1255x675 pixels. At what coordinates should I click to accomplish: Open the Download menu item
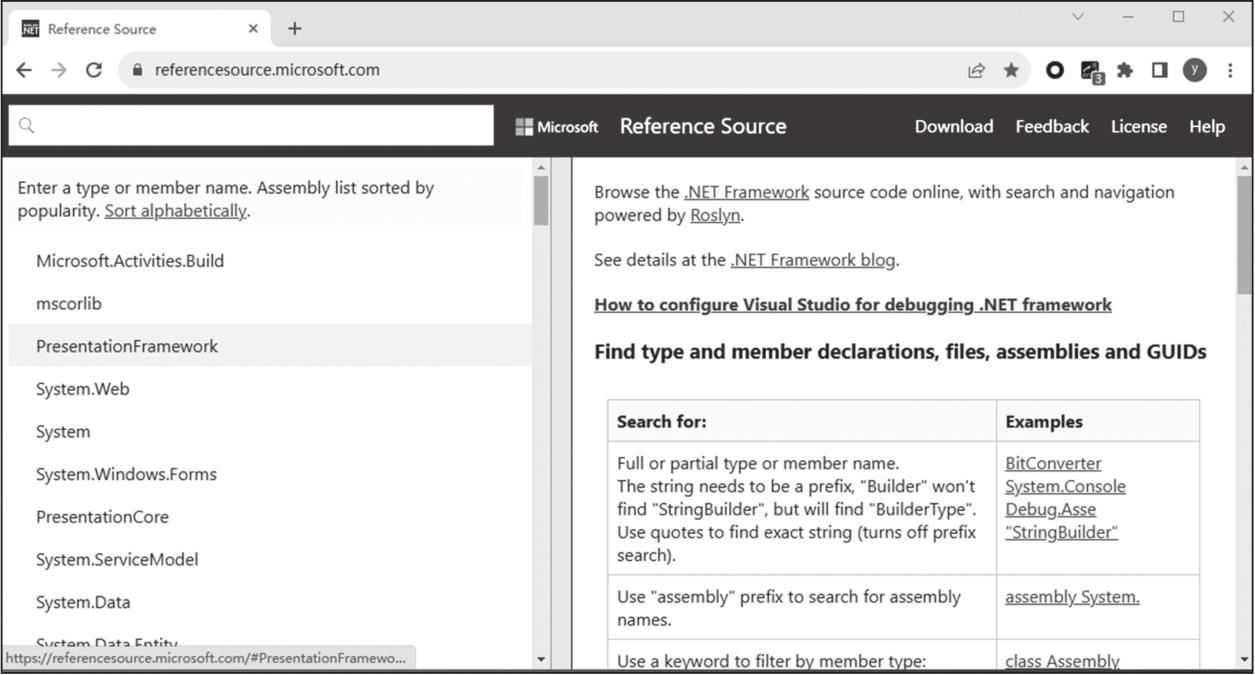tap(954, 127)
